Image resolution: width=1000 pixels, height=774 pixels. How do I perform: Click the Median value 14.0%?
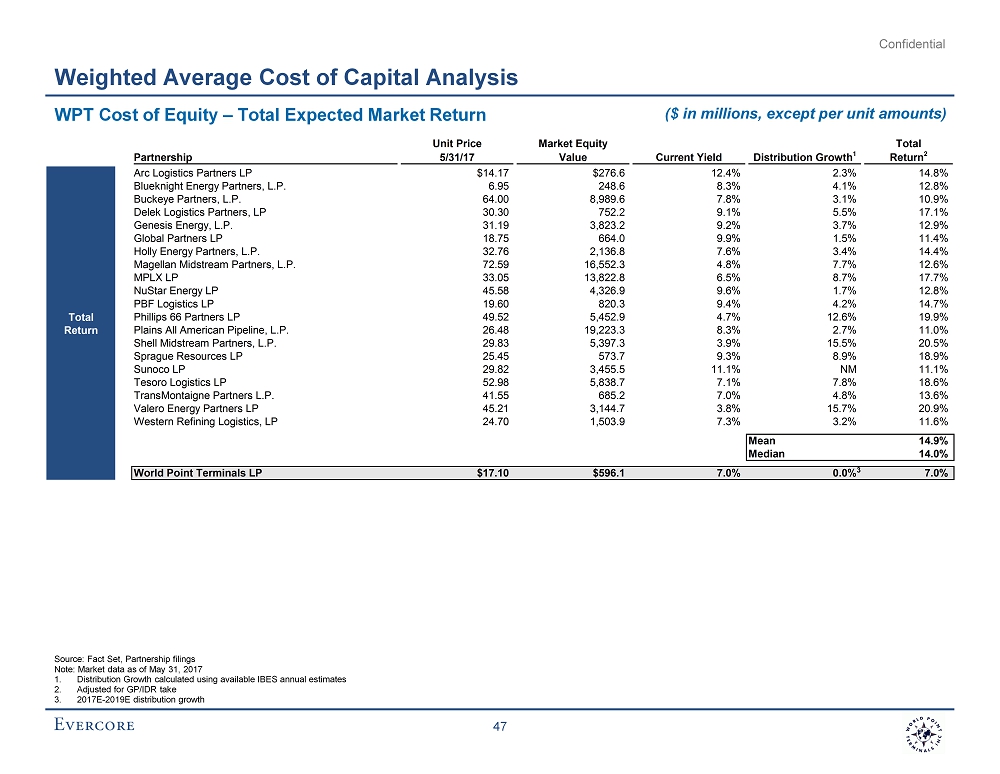point(932,453)
